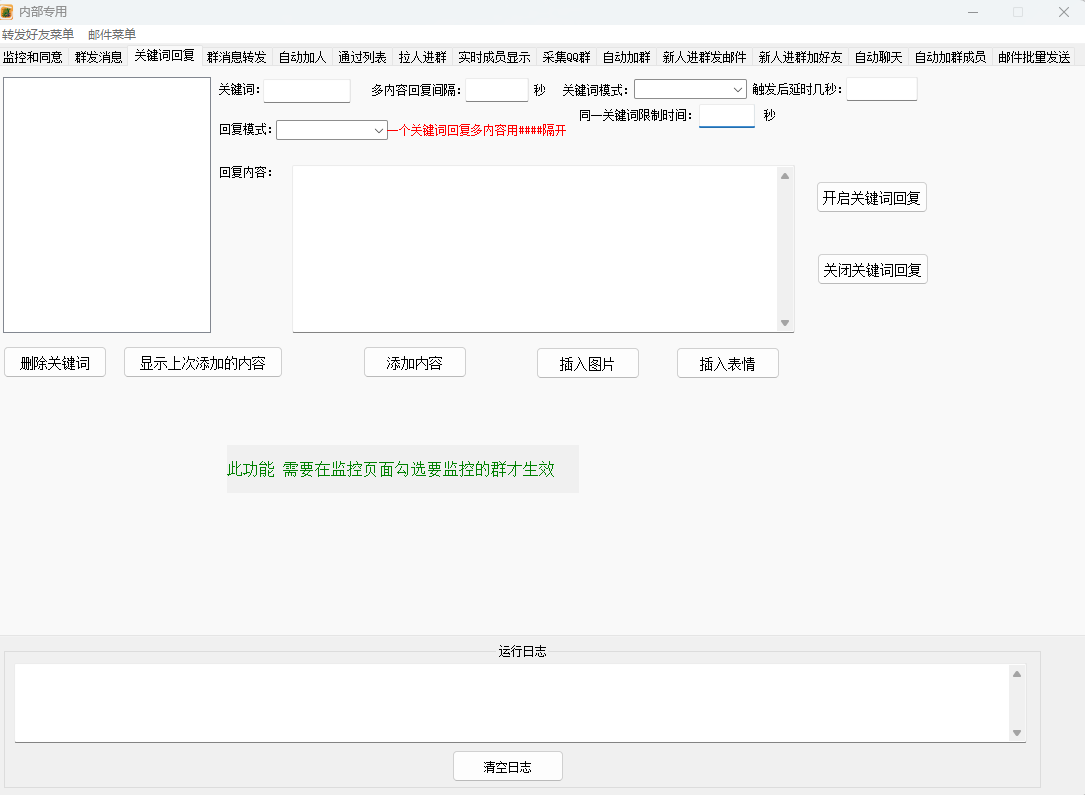Switch to the 群消息转发 tab
Screen dimensions: 1085x795
pos(236,57)
